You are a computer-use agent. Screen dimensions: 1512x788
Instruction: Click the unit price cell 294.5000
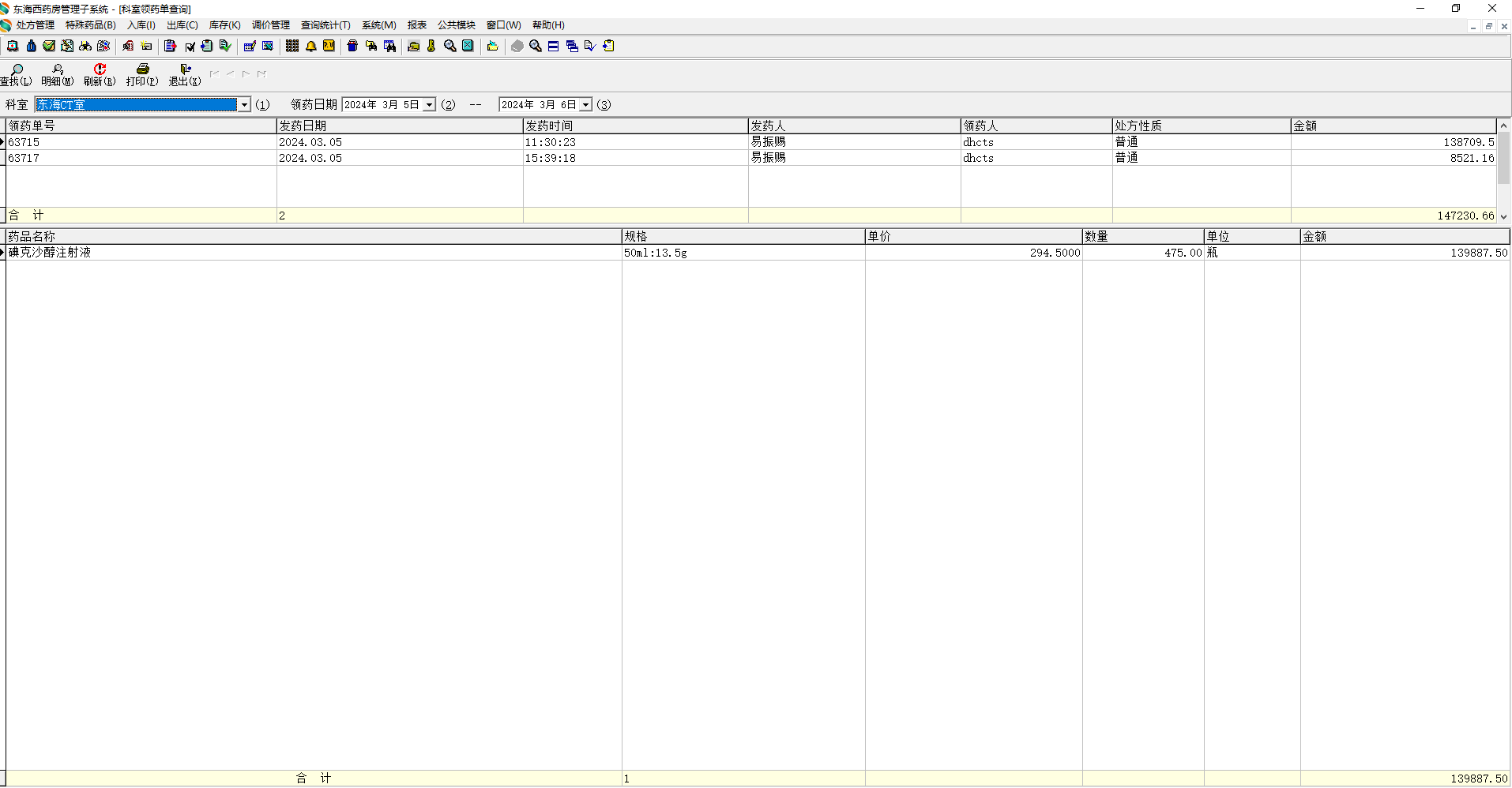[x=974, y=253]
